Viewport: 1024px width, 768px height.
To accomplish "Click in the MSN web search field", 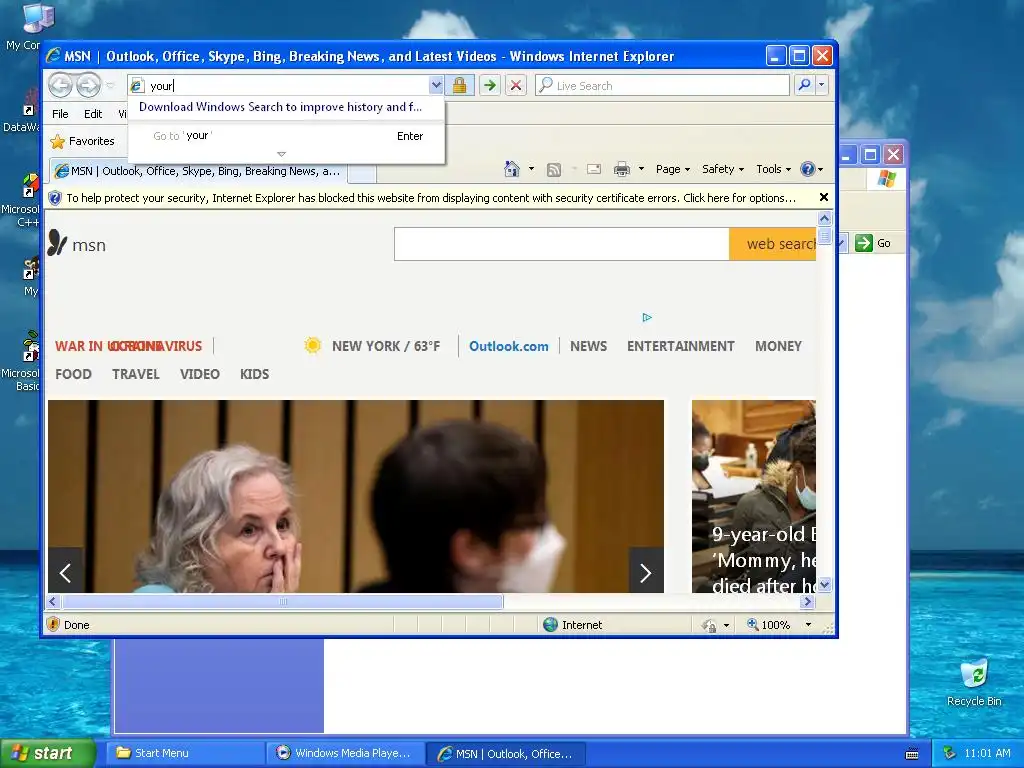I will coord(562,244).
